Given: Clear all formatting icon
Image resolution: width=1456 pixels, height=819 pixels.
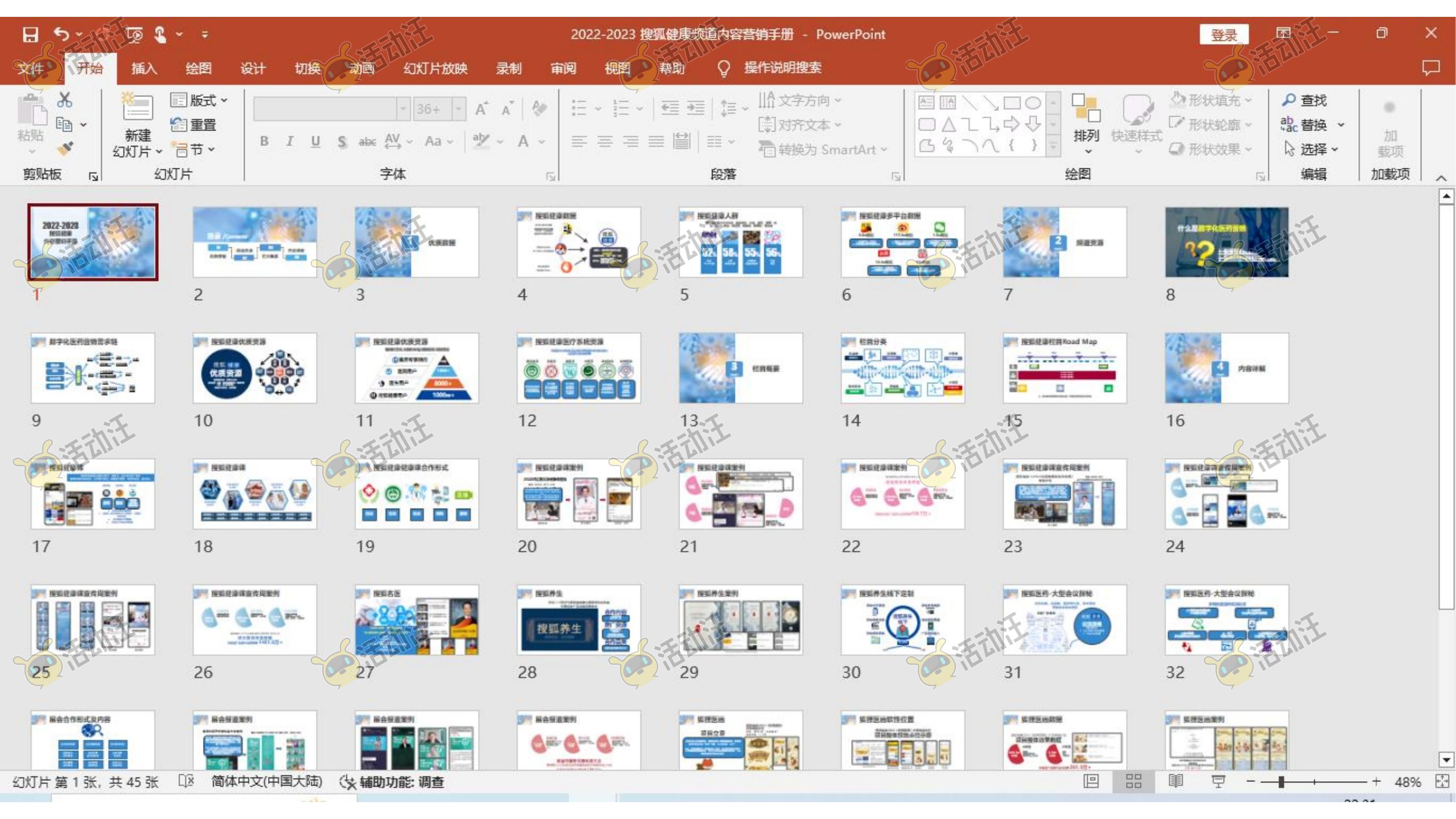Looking at the screenshot, I should coord(539,109).
